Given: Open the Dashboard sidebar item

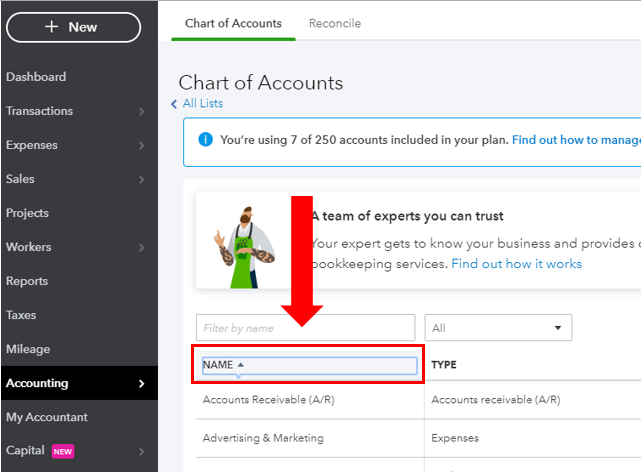Looking at the screenshot, I should click(36, 77).
